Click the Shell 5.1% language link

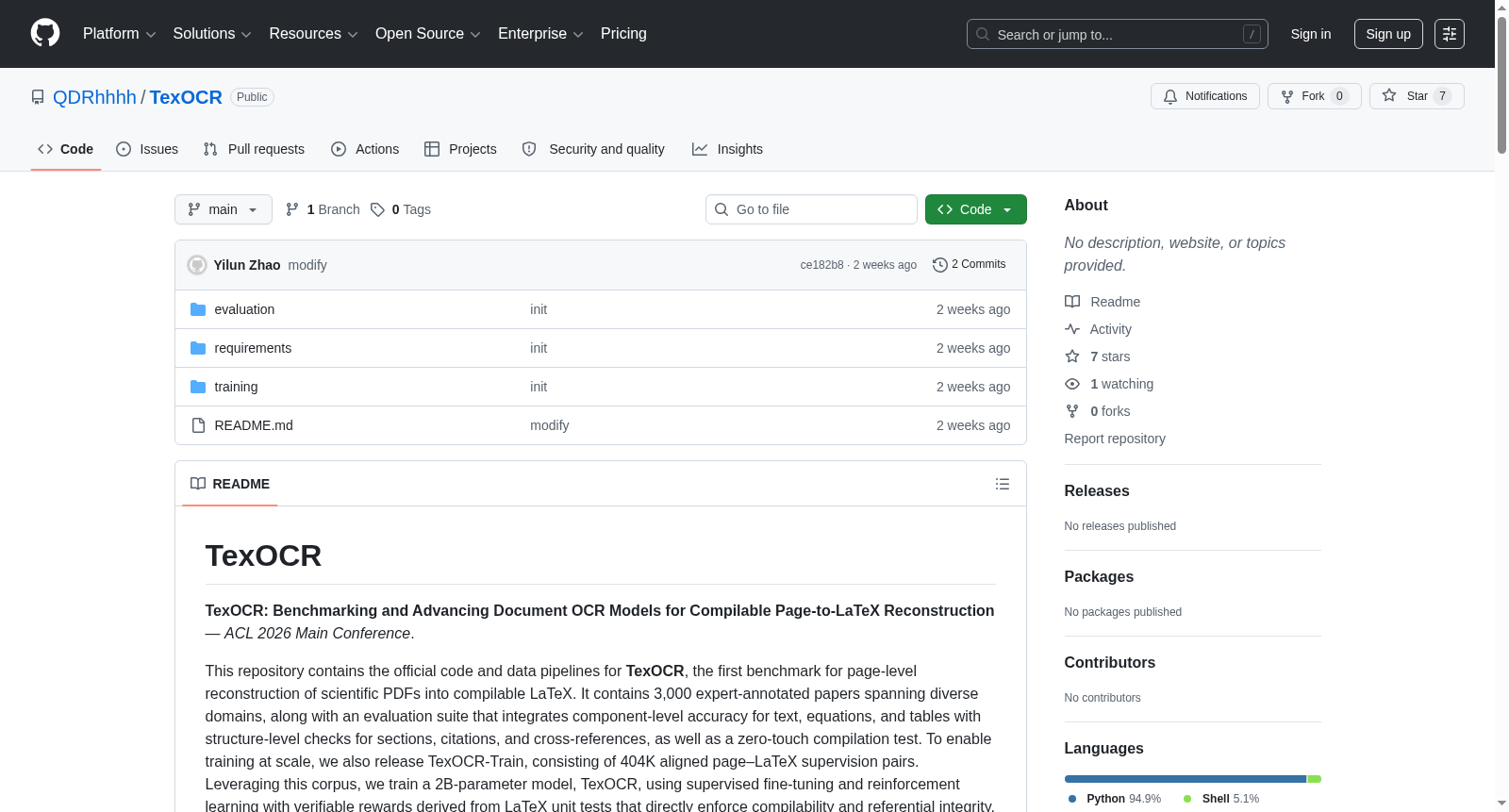coord(1221,799)
